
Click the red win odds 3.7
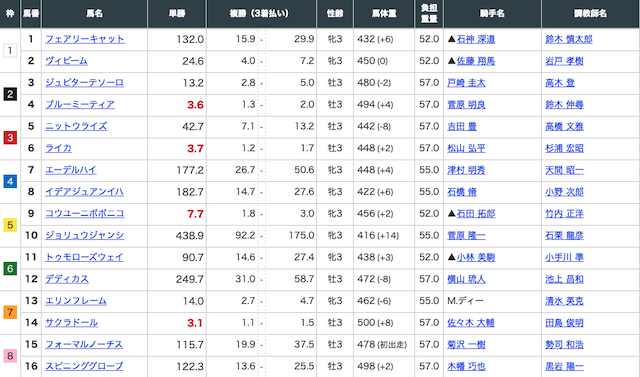click(195, 149)
